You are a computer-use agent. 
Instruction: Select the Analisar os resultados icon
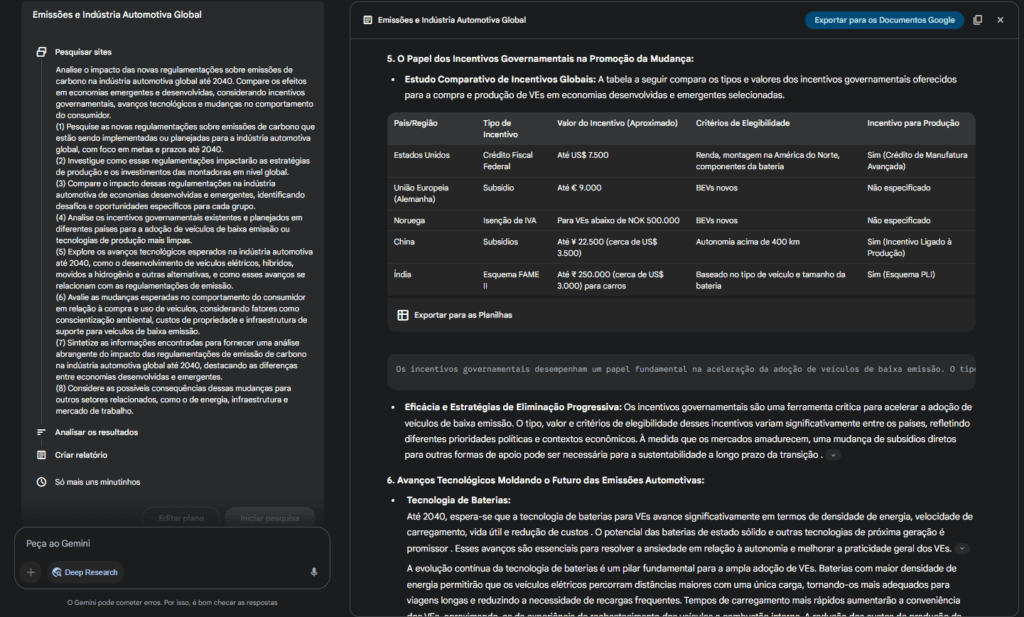(40, 433)
